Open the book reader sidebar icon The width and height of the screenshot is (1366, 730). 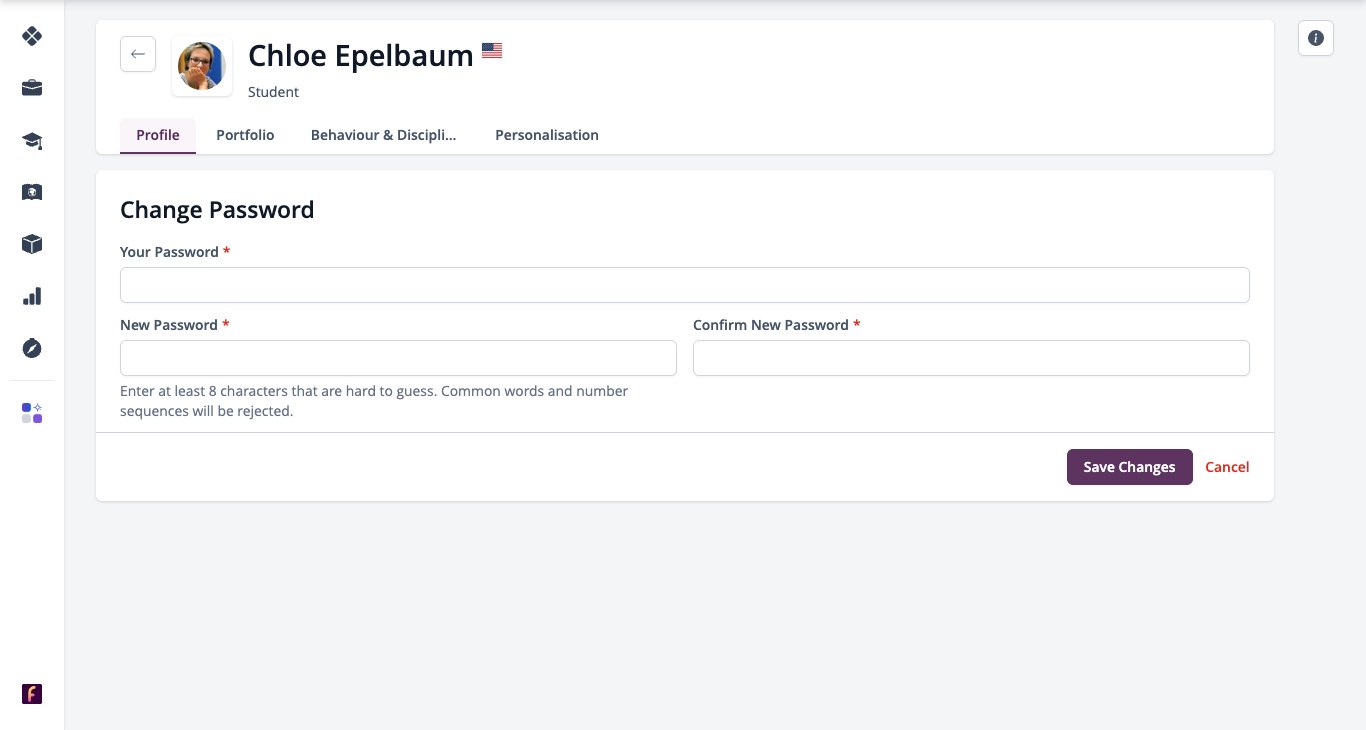coord(32,192)
